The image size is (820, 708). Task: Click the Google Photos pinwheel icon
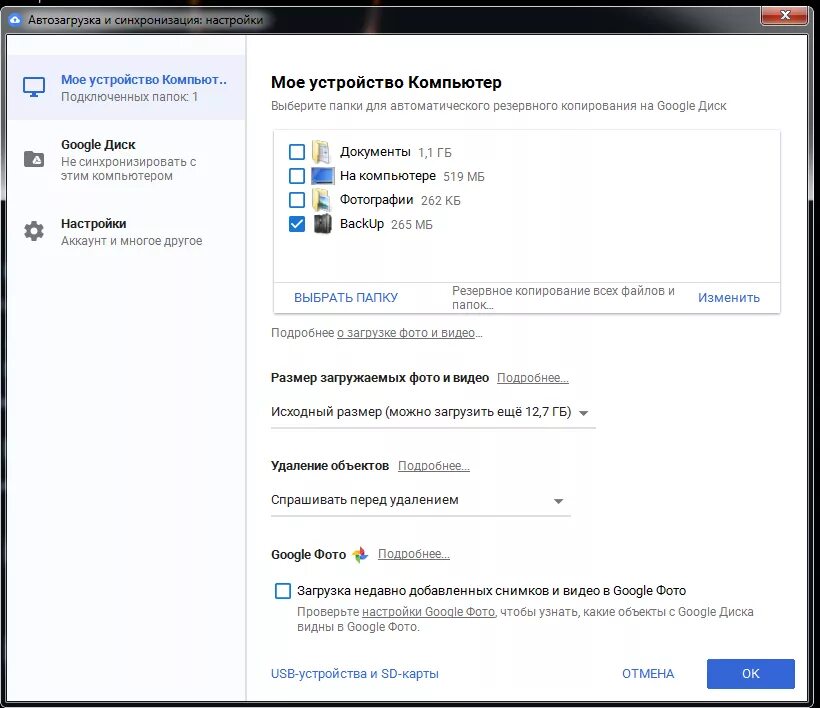[360, 554]
